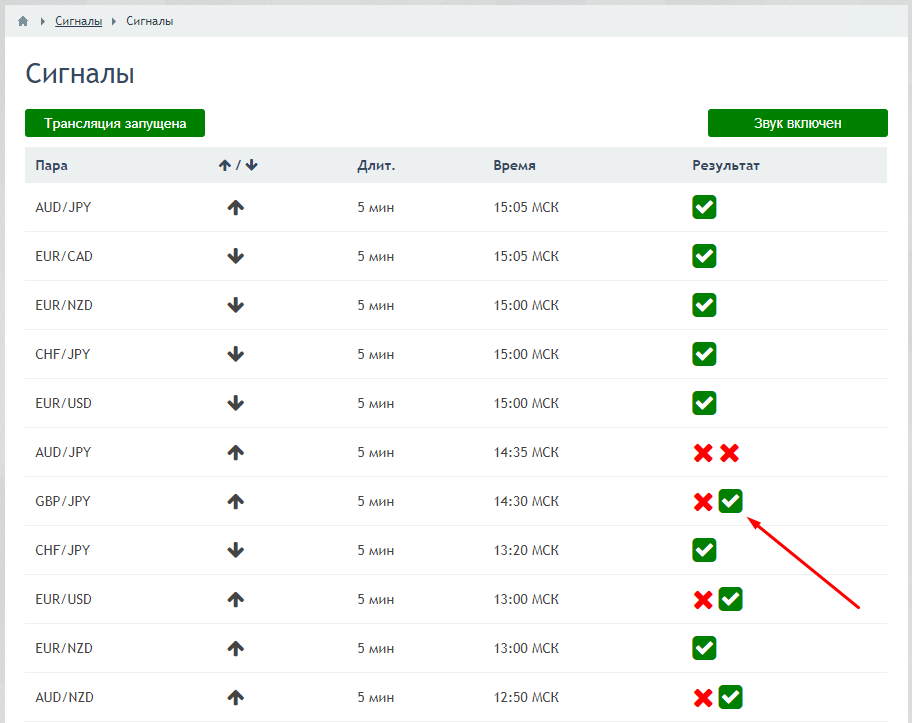
Task: Click the down arrow for CHF/JPY at 15:00
Action: [236, 354]
